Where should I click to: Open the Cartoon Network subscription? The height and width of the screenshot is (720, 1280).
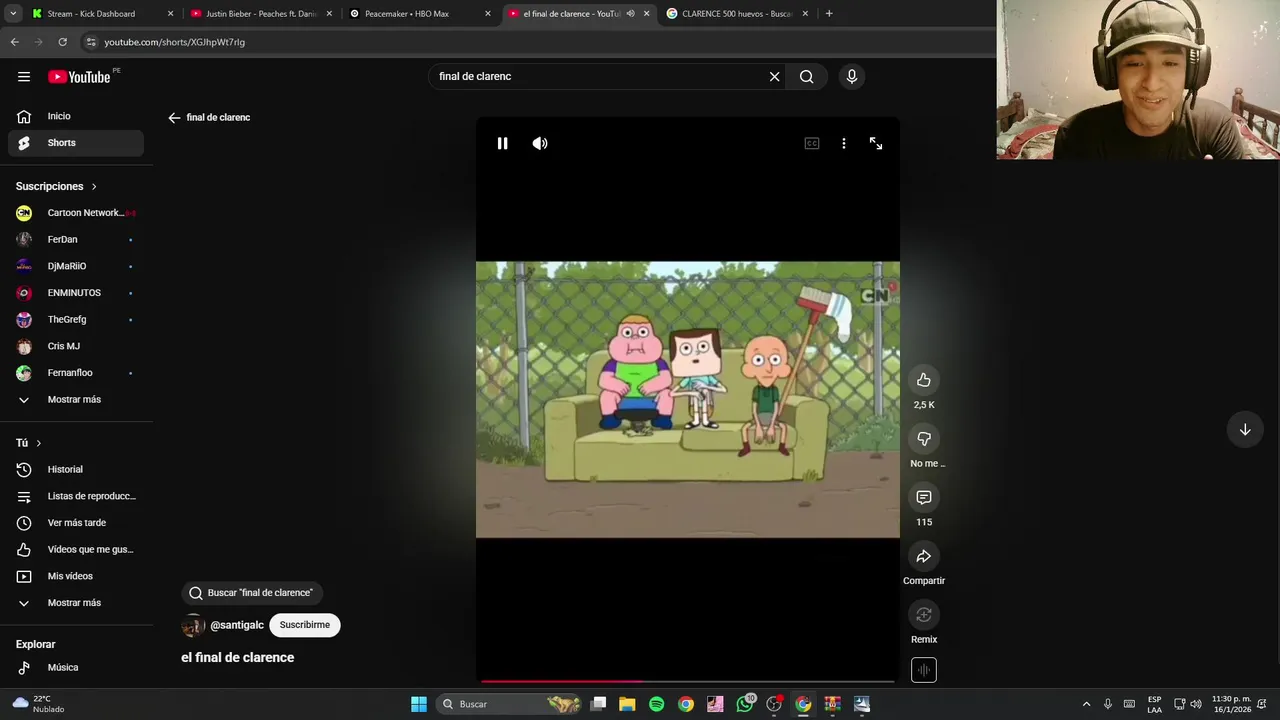(x=76, y=213)
